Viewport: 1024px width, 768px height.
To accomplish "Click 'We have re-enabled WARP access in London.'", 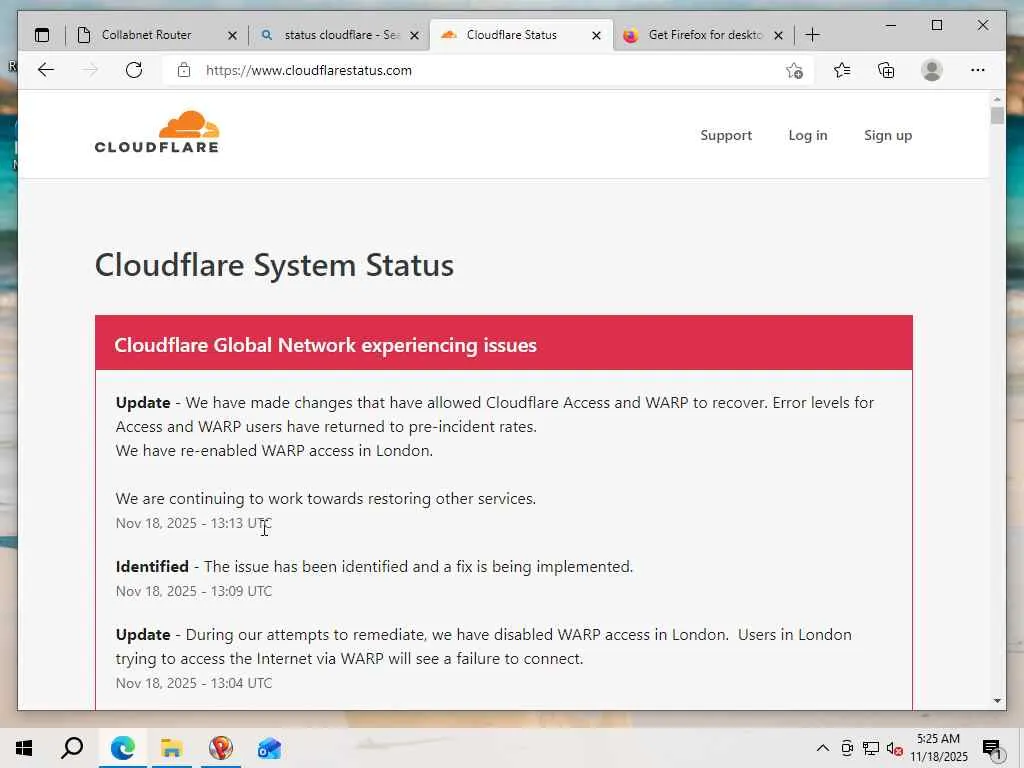I will tap(274, 451).
